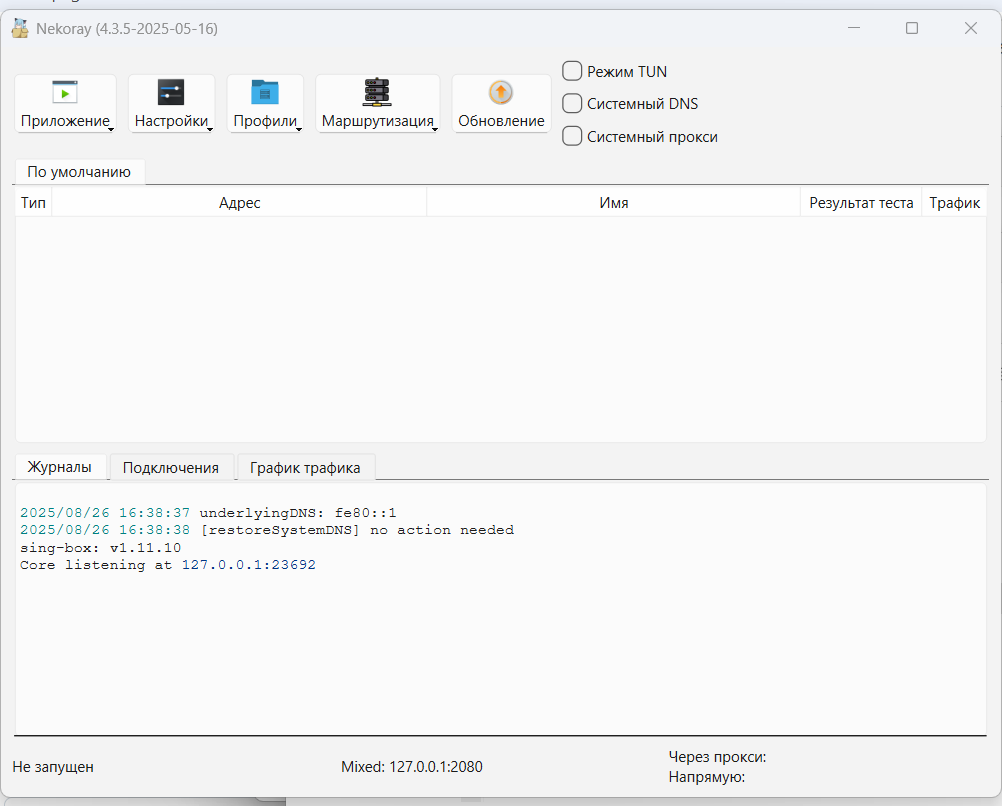Click the Mixed: 127.0.0.1:2080 status text
The height and width of the screenshot is (806, 1002).
412,766
